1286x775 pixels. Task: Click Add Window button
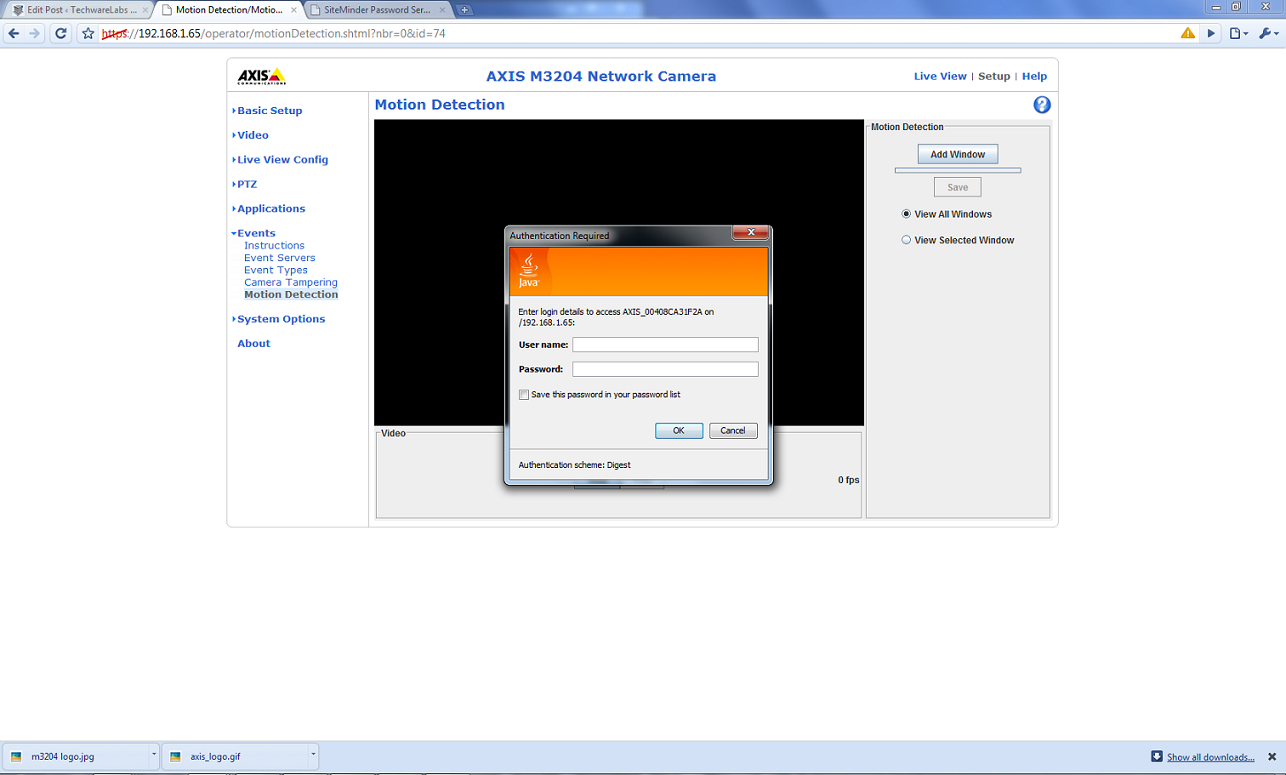point(958,154)
